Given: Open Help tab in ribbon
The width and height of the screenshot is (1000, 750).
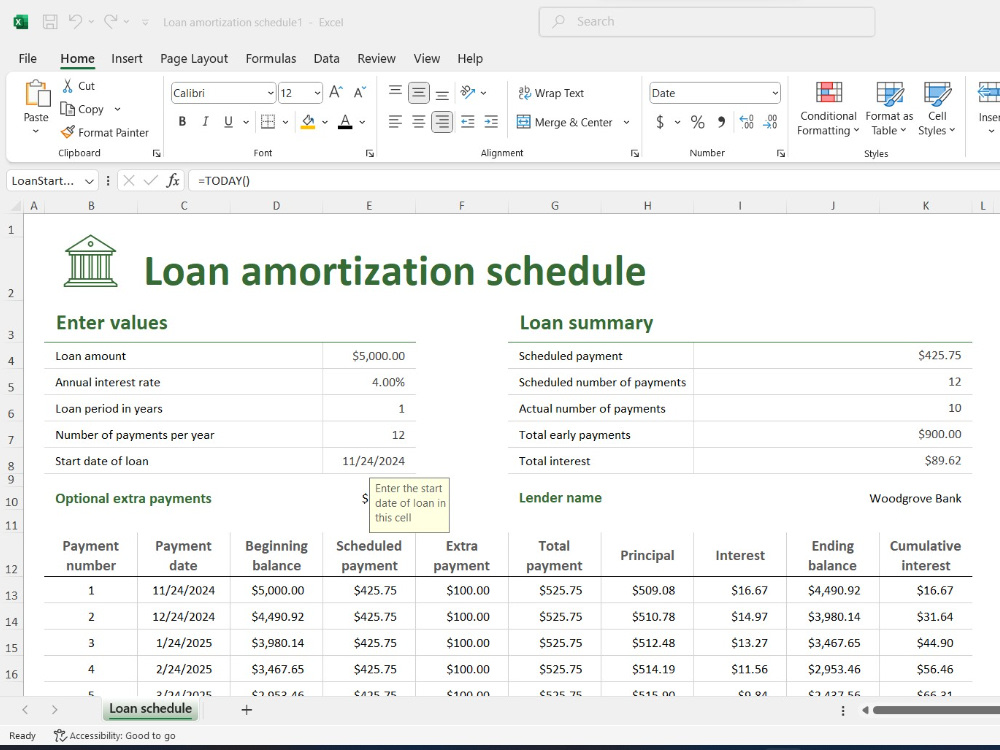Looking at the screenshot, I should click(x=470, y=59).
